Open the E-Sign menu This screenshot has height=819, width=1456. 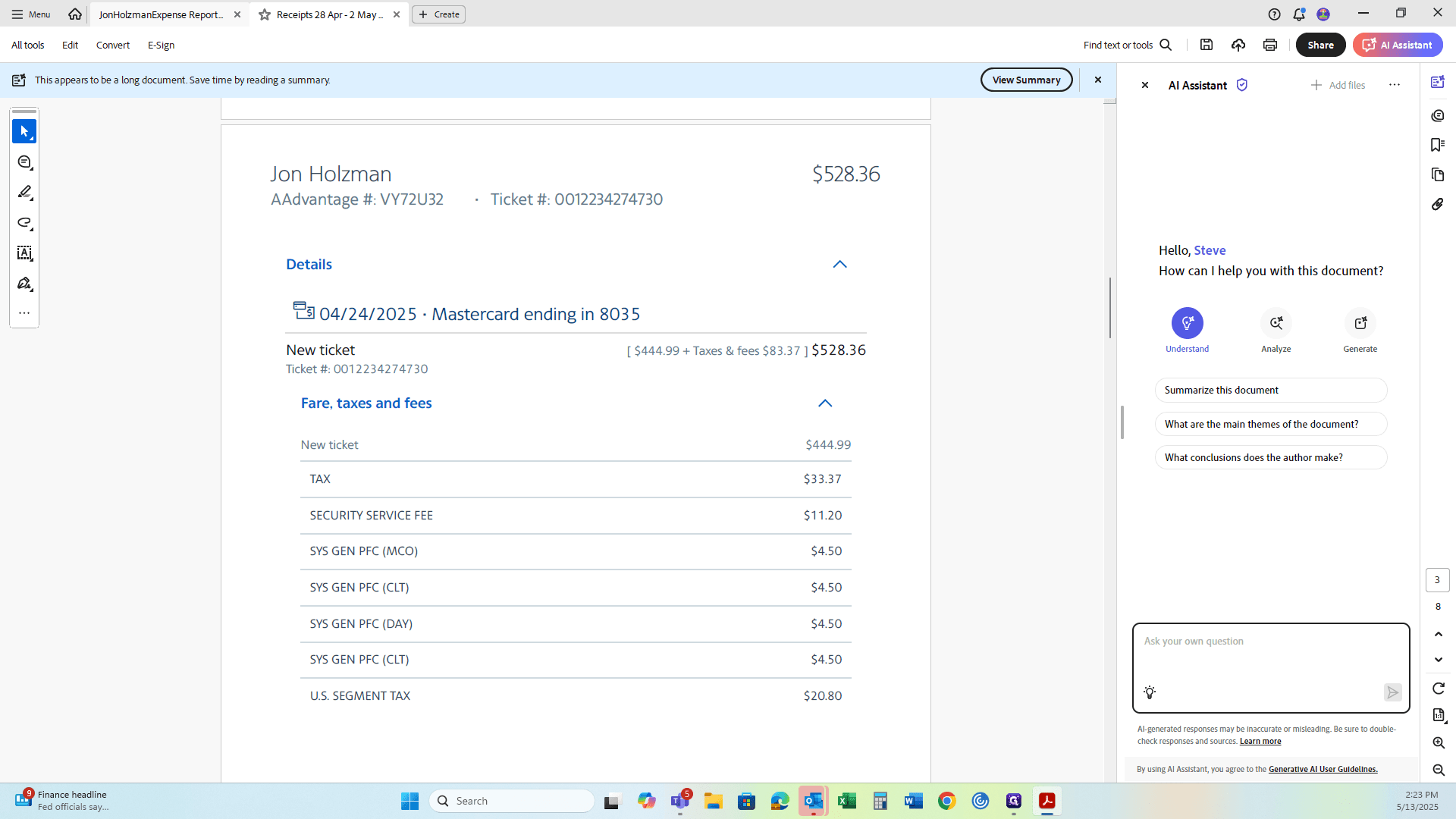click(x=161, y=45)
